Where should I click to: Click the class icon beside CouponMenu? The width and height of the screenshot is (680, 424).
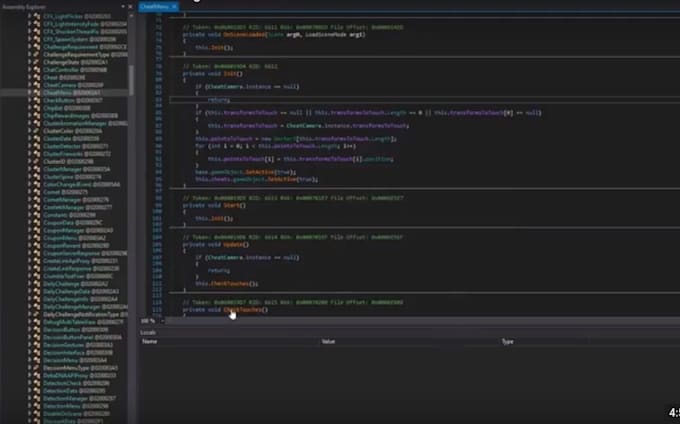(37, 238)
